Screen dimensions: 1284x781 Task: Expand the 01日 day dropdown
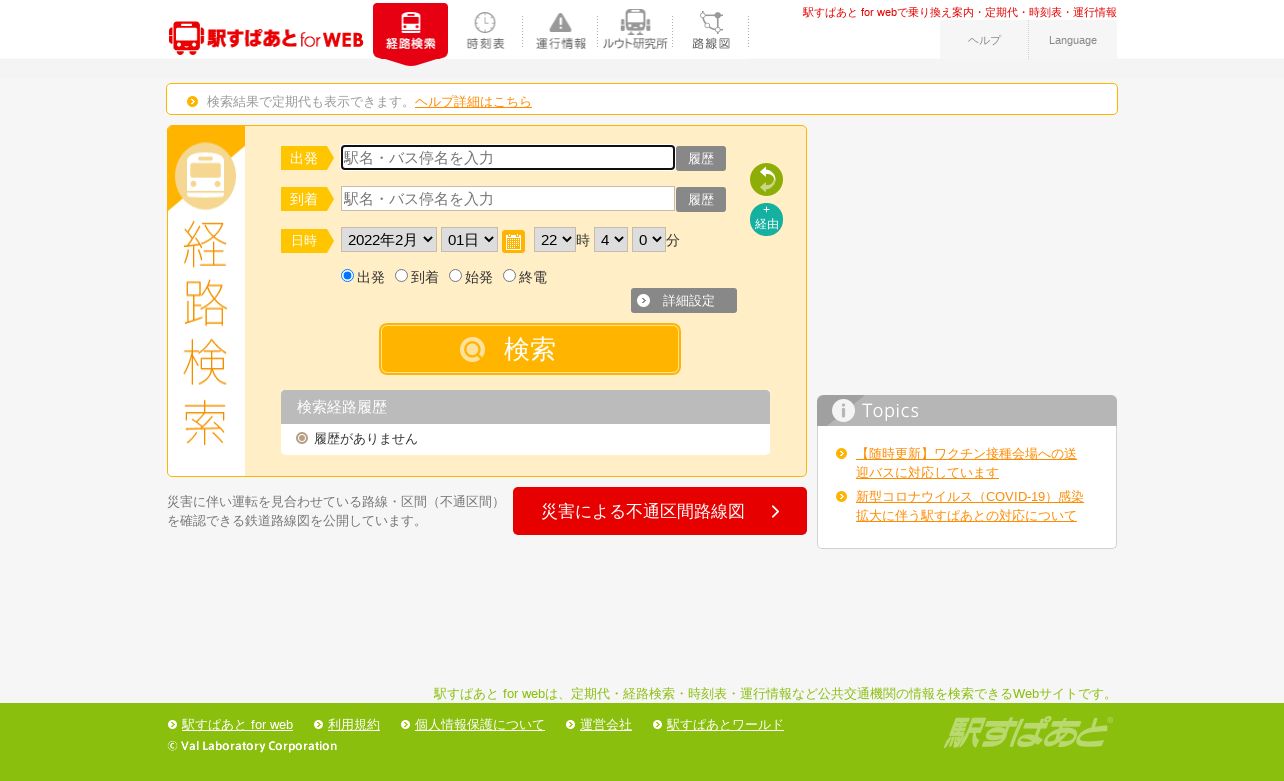point(469,240)
